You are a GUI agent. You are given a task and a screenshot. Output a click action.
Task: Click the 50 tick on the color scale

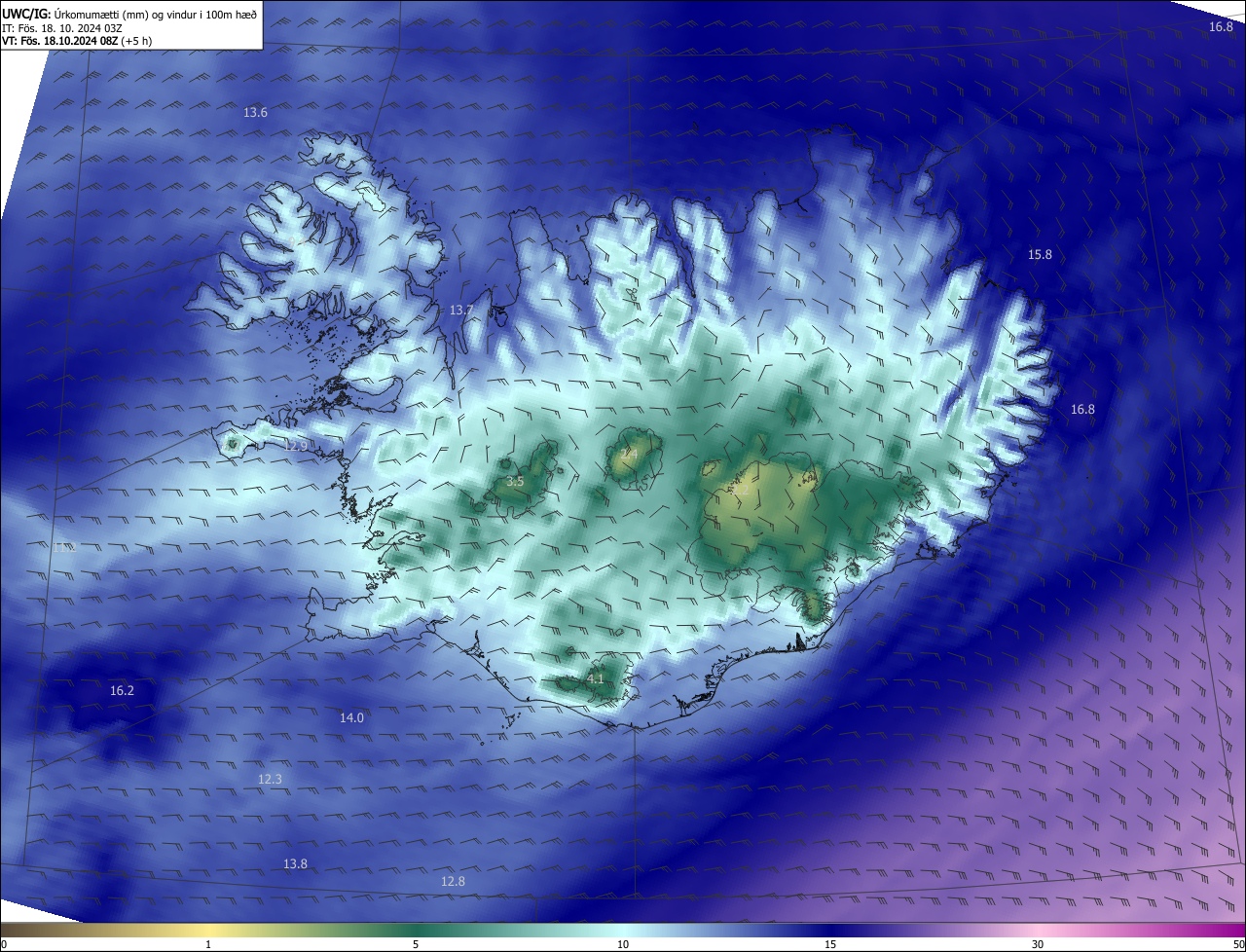point(1238,944)
